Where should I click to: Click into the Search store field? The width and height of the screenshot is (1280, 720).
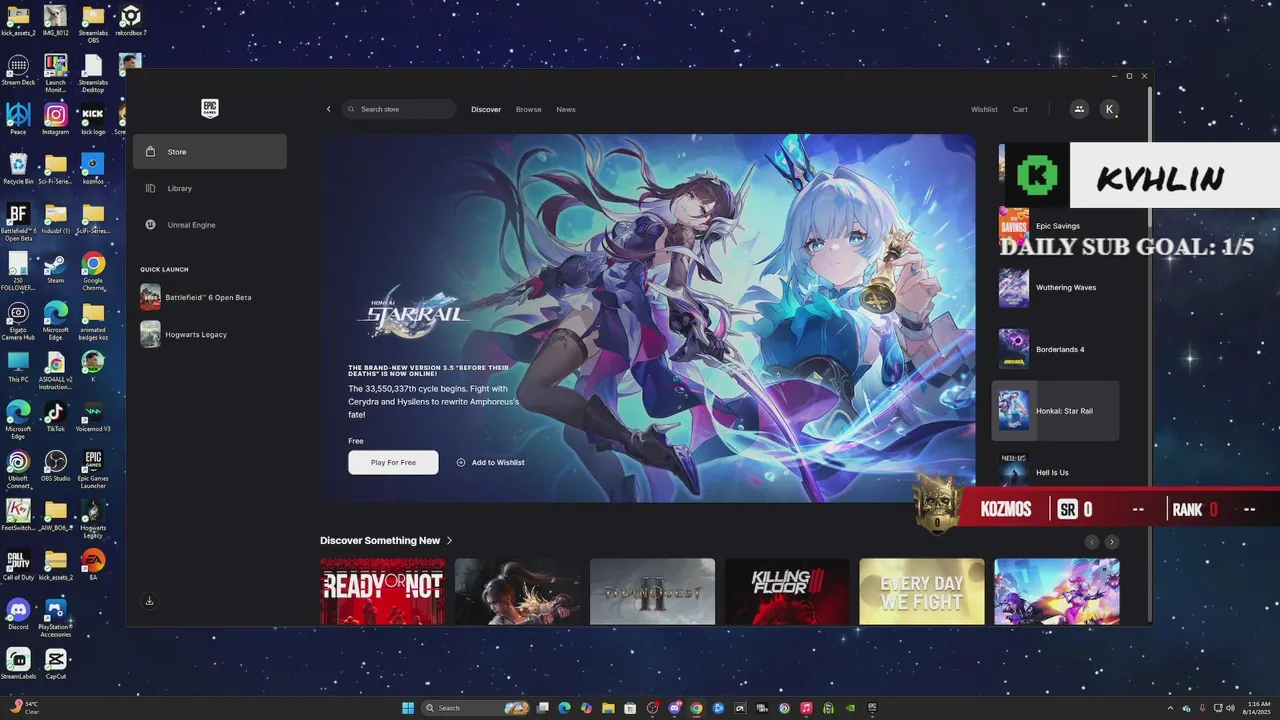click(399, 109)
